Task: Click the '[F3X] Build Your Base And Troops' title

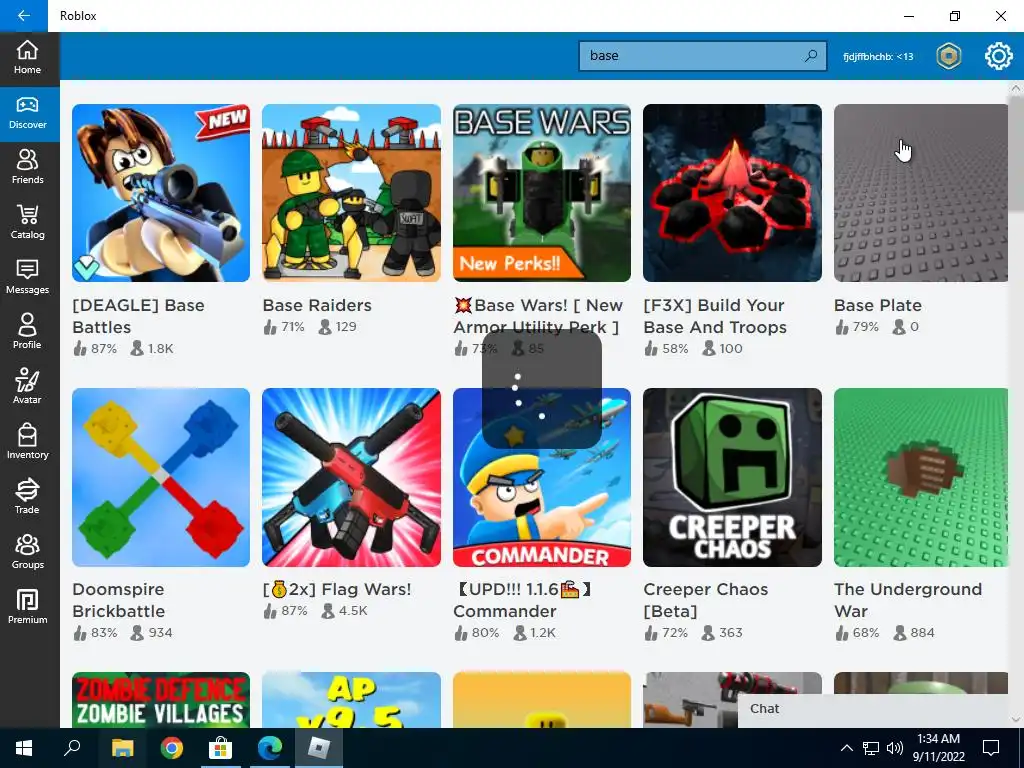Action: coord(715,316)
